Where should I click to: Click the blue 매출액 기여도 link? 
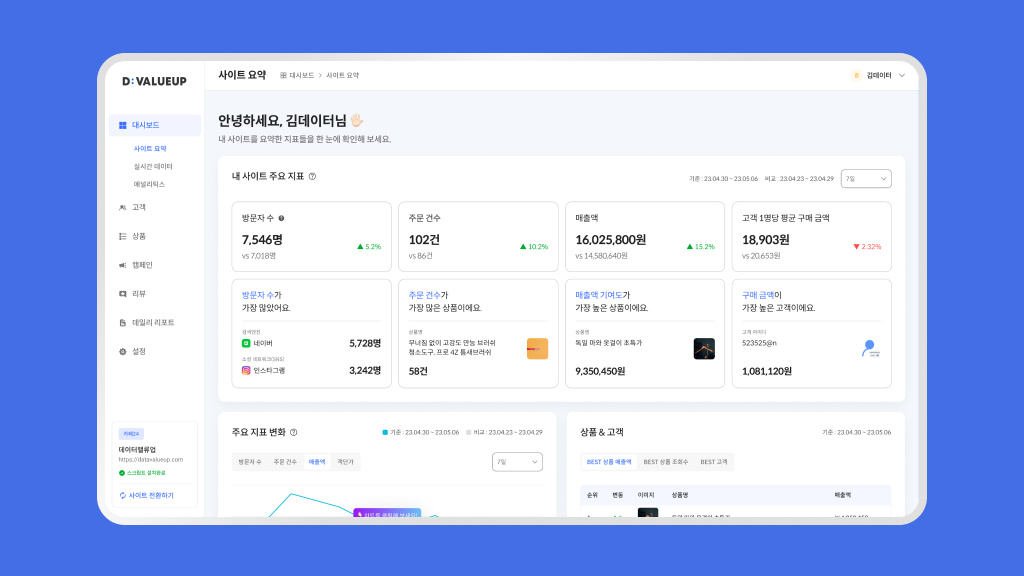click(x=599, y=295)
